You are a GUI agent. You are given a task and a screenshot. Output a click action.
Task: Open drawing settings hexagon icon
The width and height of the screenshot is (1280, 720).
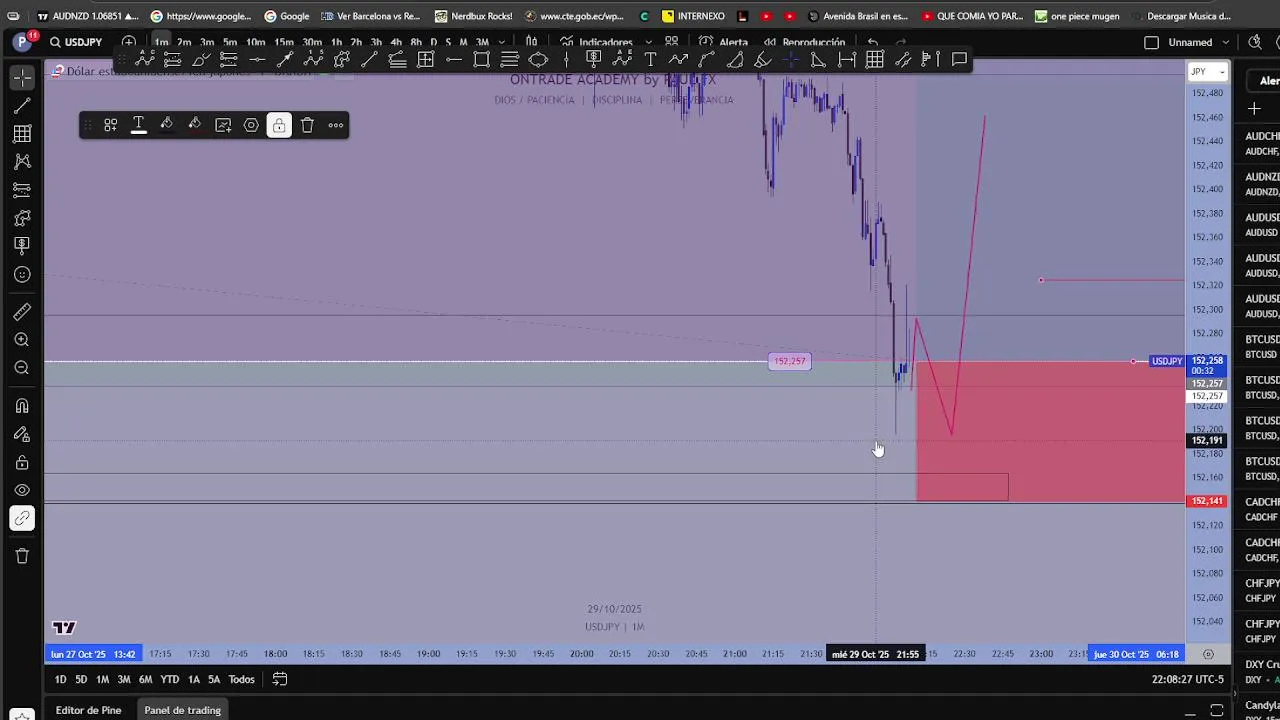pyautogui.click(x=251, y=125)
